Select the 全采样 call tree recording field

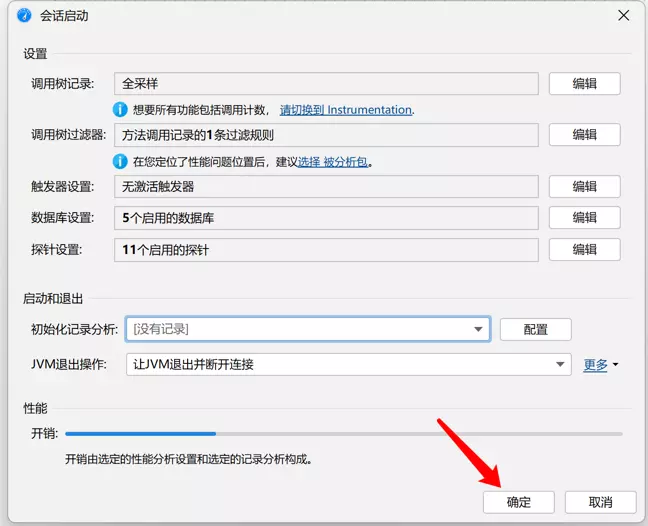pos(326,84)
